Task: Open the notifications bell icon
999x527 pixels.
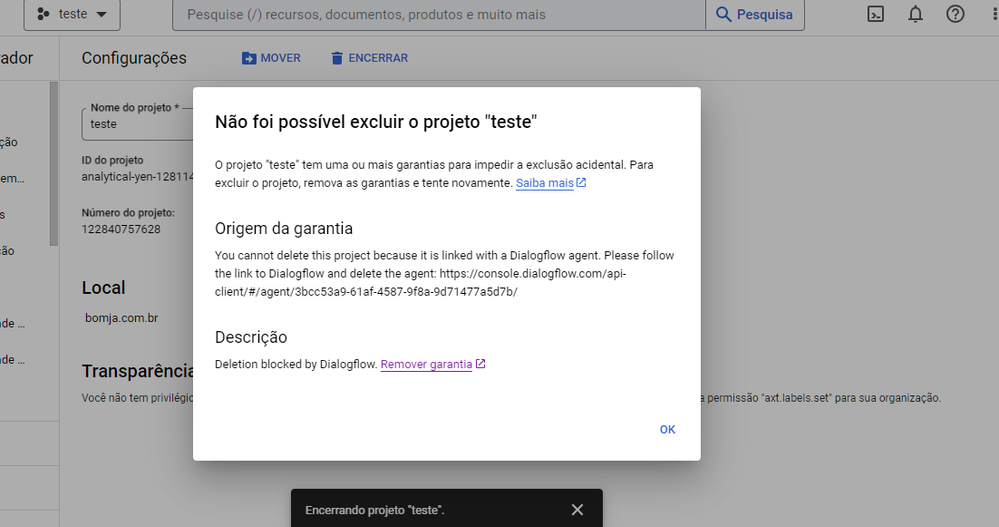Action: tap(916, 14)
